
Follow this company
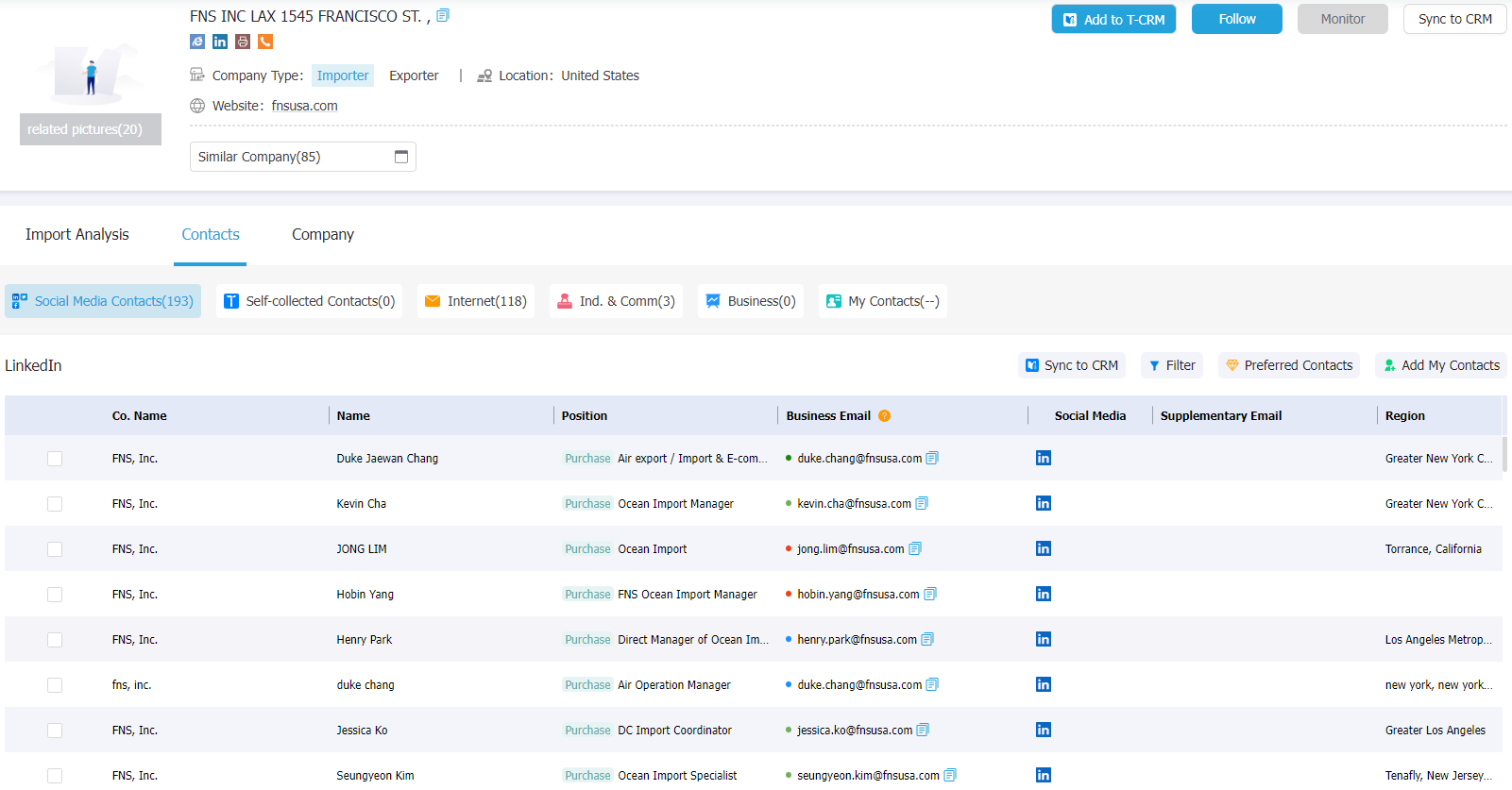(x=1237, y=19)
